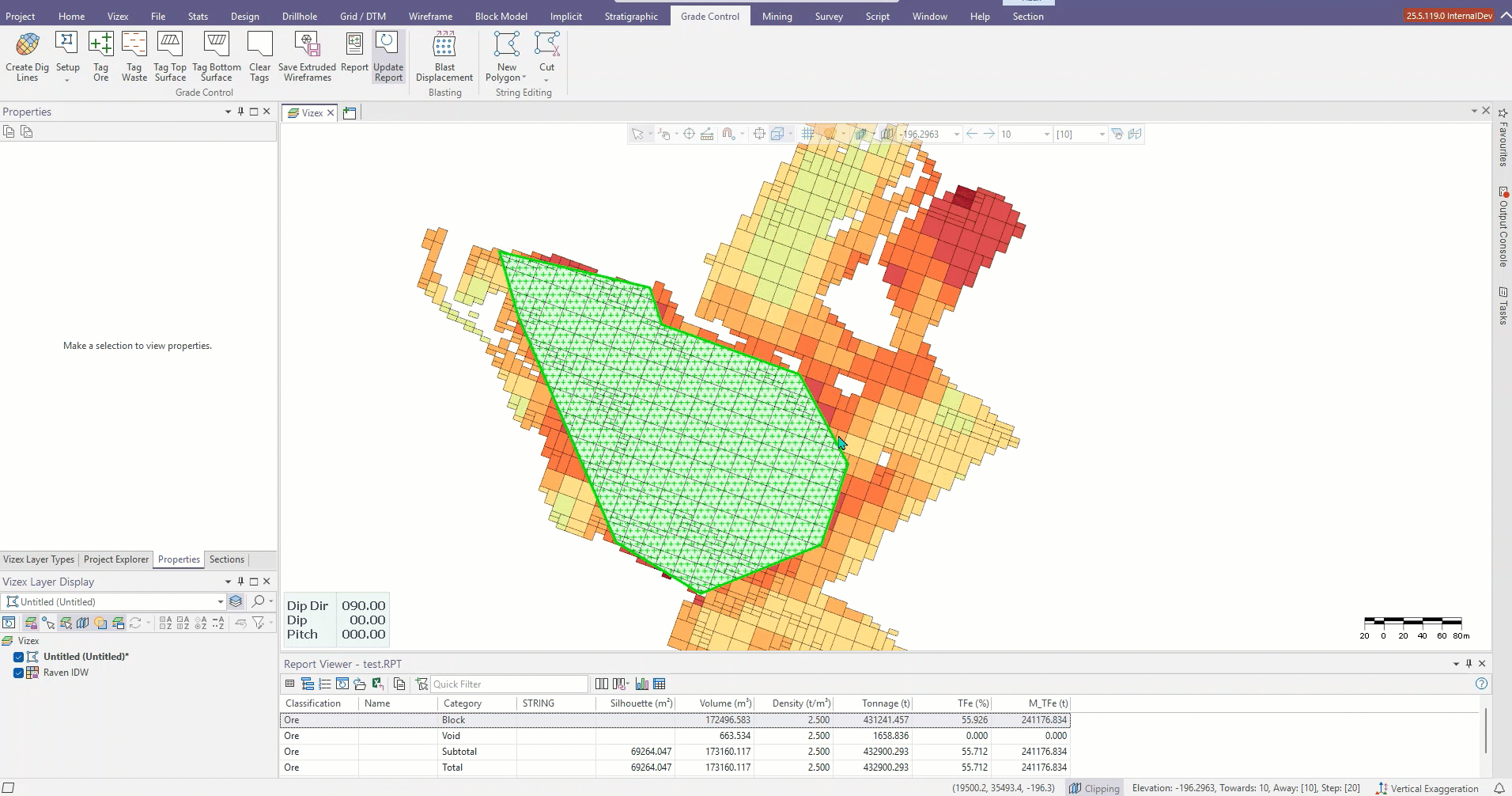Uncheck the Untitled (Untitled) layer checkbox

pos(18,657)
